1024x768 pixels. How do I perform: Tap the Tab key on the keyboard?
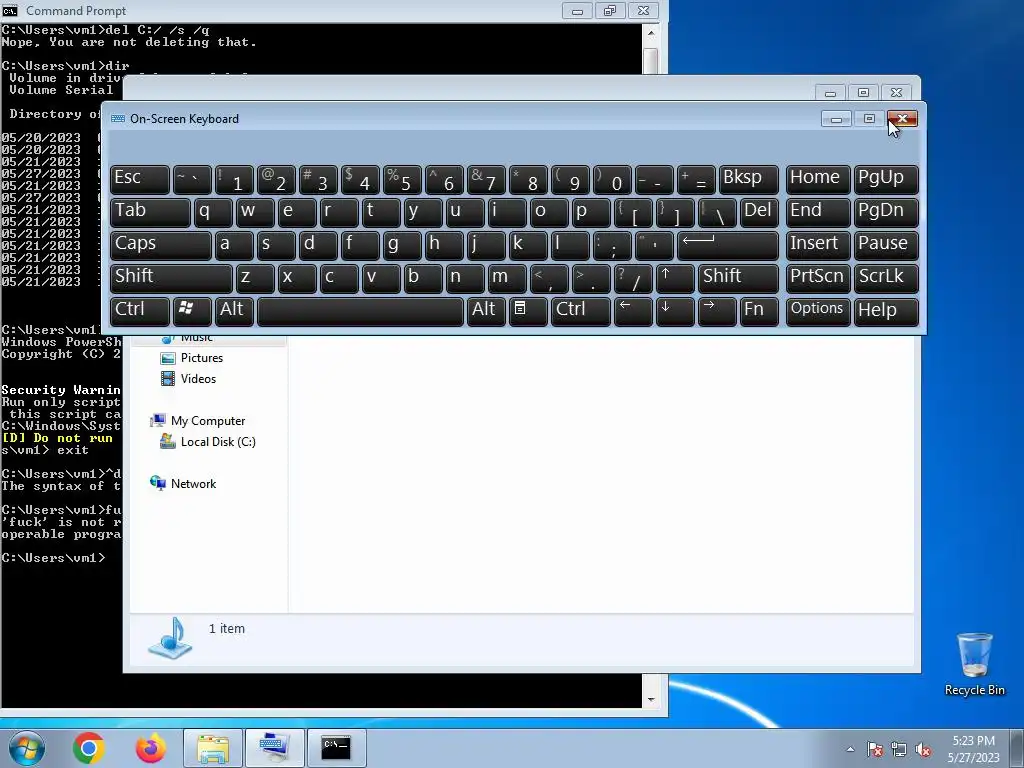pos(150,212)
